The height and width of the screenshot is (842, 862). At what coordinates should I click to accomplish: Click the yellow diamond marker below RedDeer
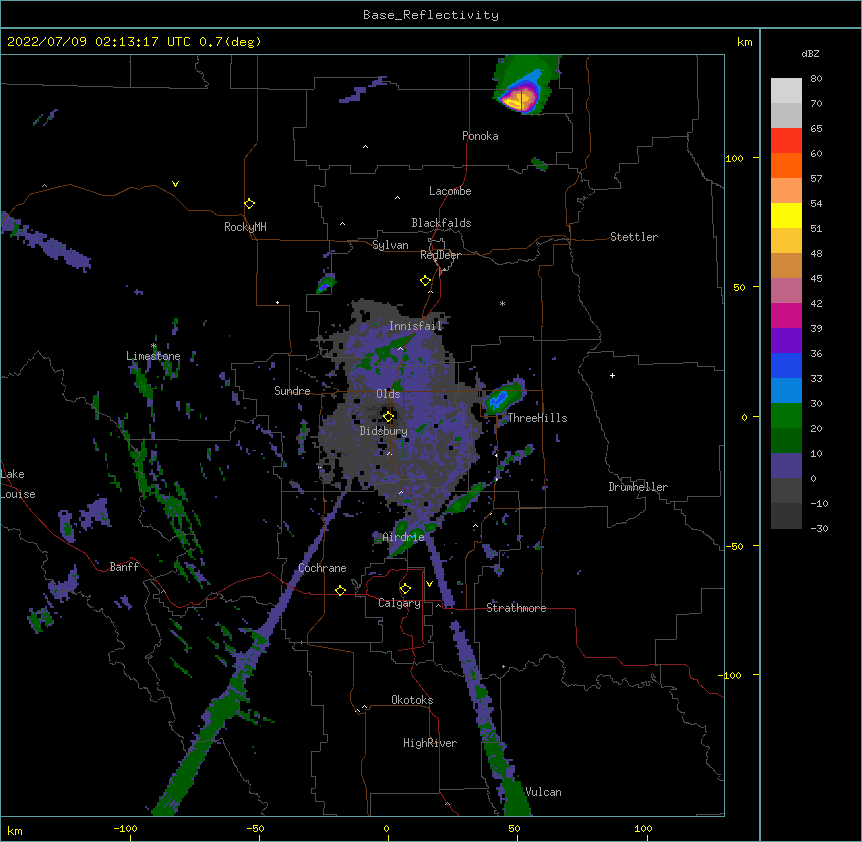coord(426,281)
